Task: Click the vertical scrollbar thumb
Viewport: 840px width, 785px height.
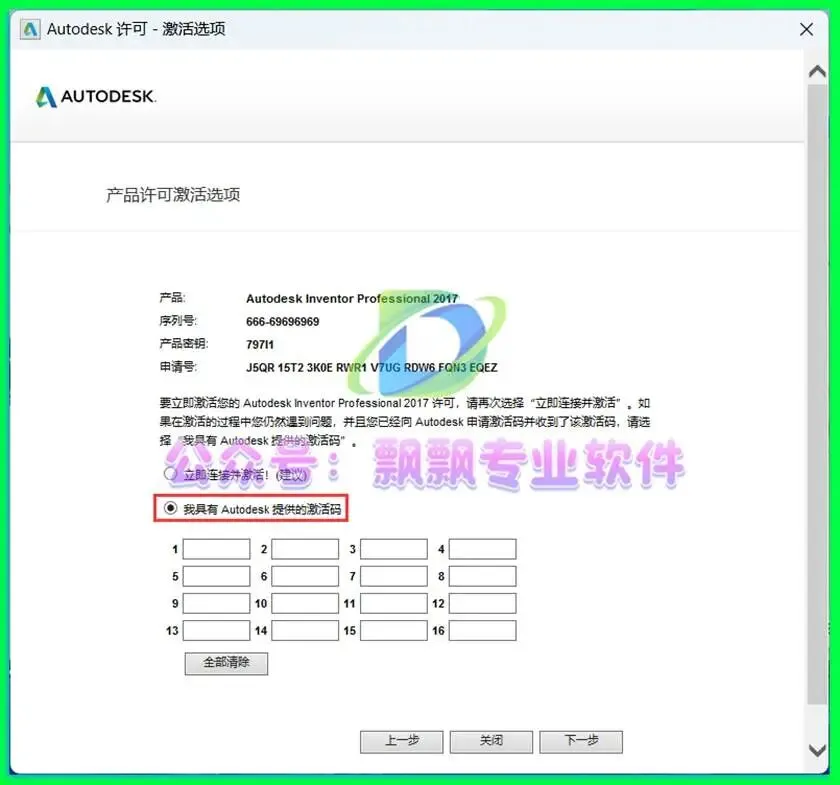Action: tap(818, 394)
